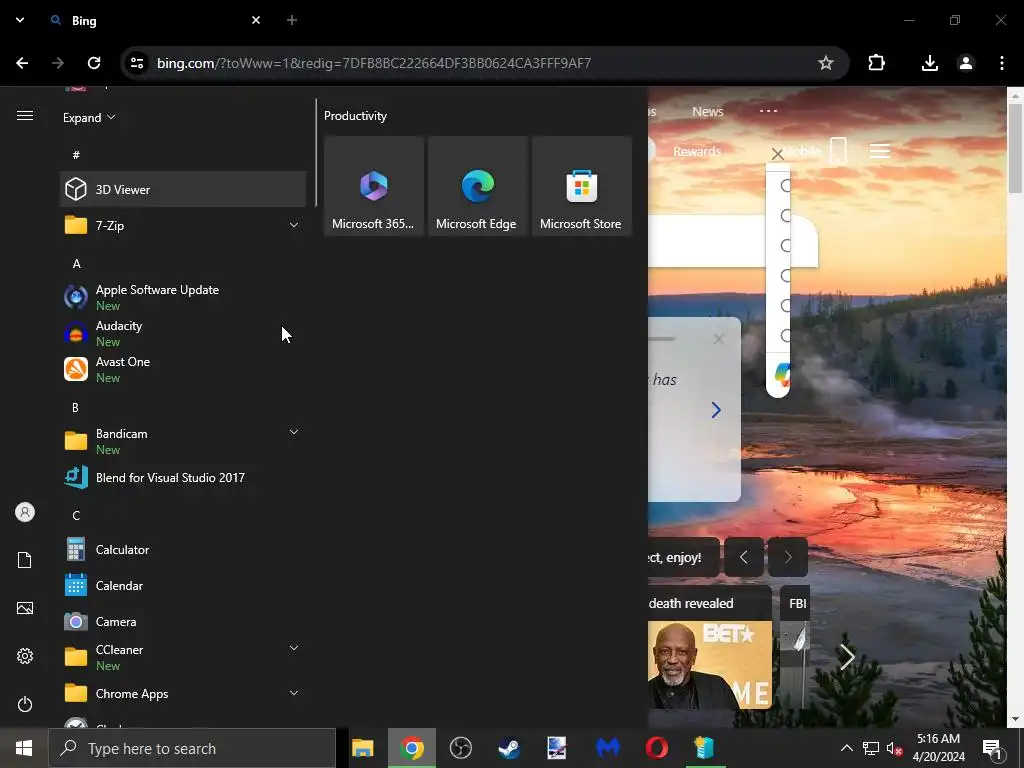1024x768 pixels.
Task: Jump to letter B in app list
Action: pos(75,408)
